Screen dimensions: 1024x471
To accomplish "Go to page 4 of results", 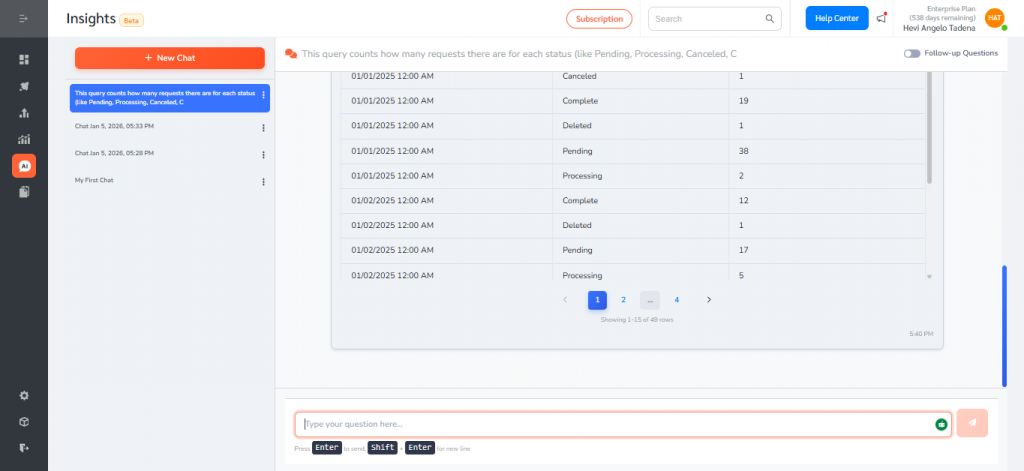I will [x=676, y=299].
